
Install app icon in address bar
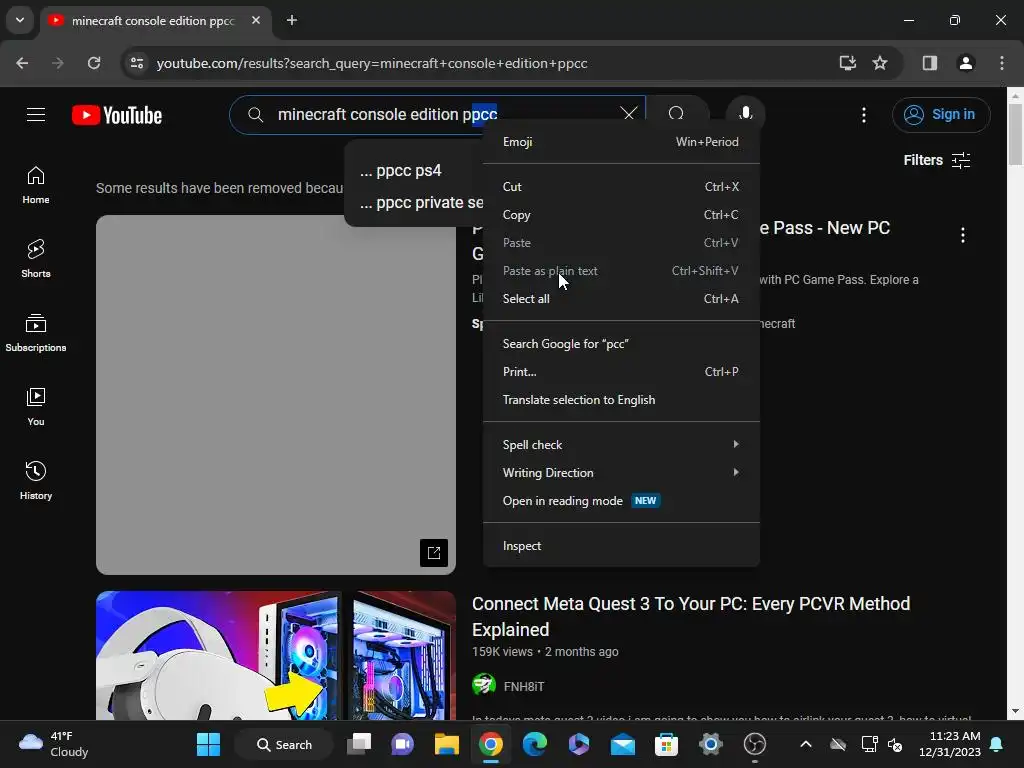coord(848,63)
